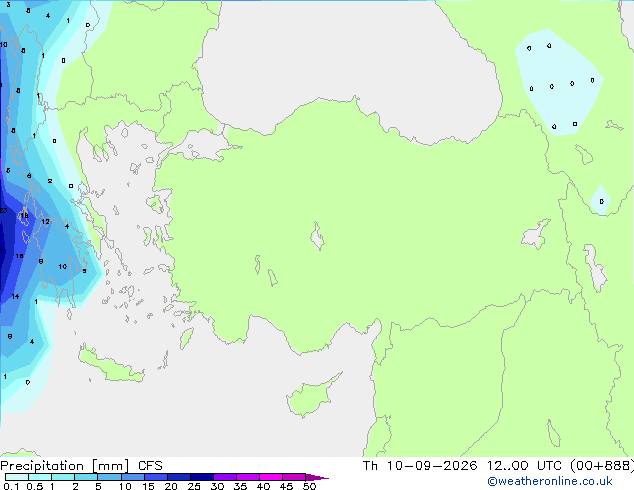Select the 35–40 mm violet legend swatch
The image size is (634, 490).
coord(247,477)
